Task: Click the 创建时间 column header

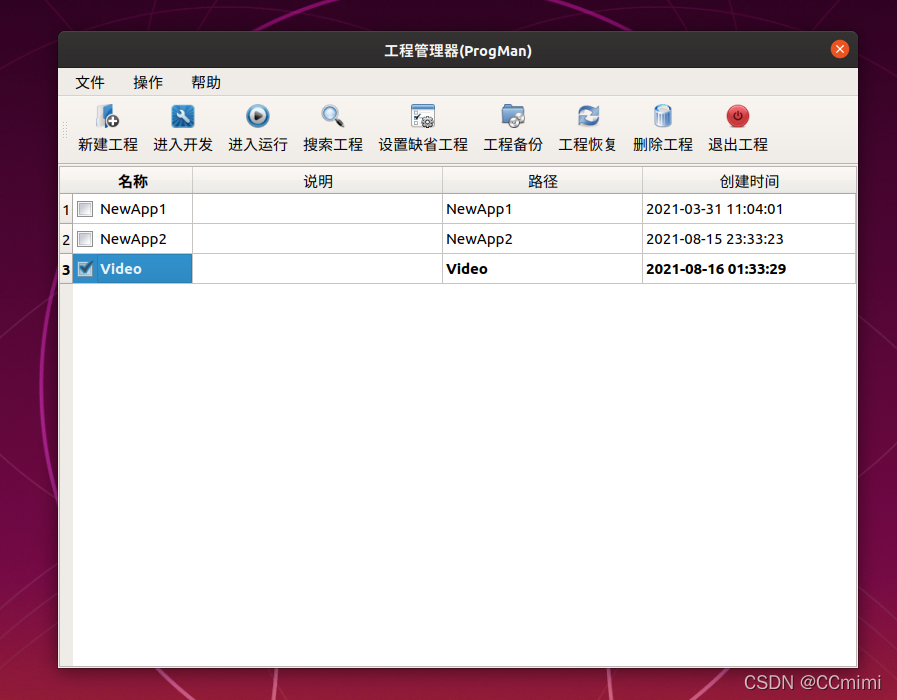Action: point(749,181)
